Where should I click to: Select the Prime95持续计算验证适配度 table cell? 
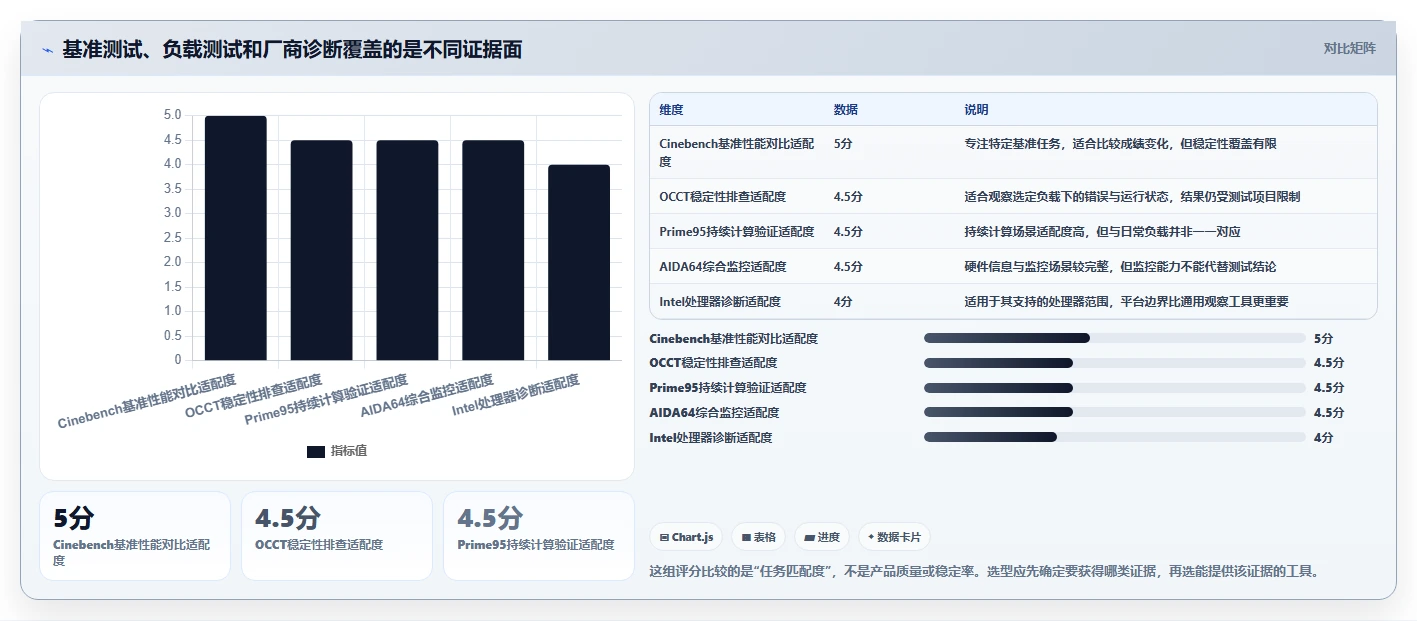coord(737,232)
